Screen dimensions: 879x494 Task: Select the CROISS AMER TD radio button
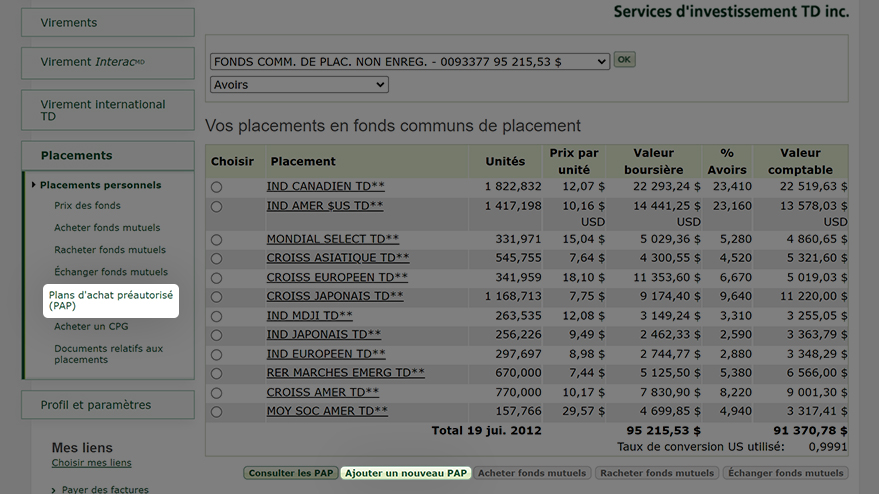click(216, 393)
